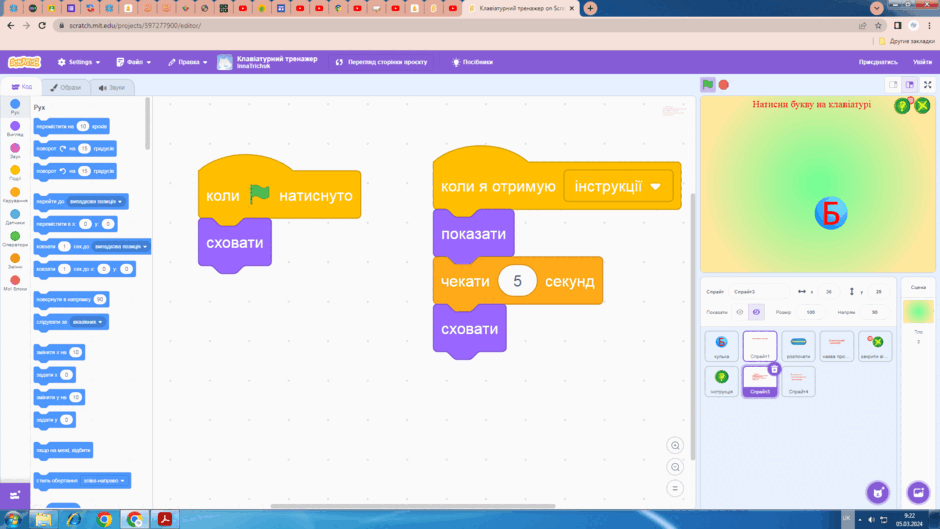
Task: Select the розпочати sprite thumbnail
Action: point(798,346)
